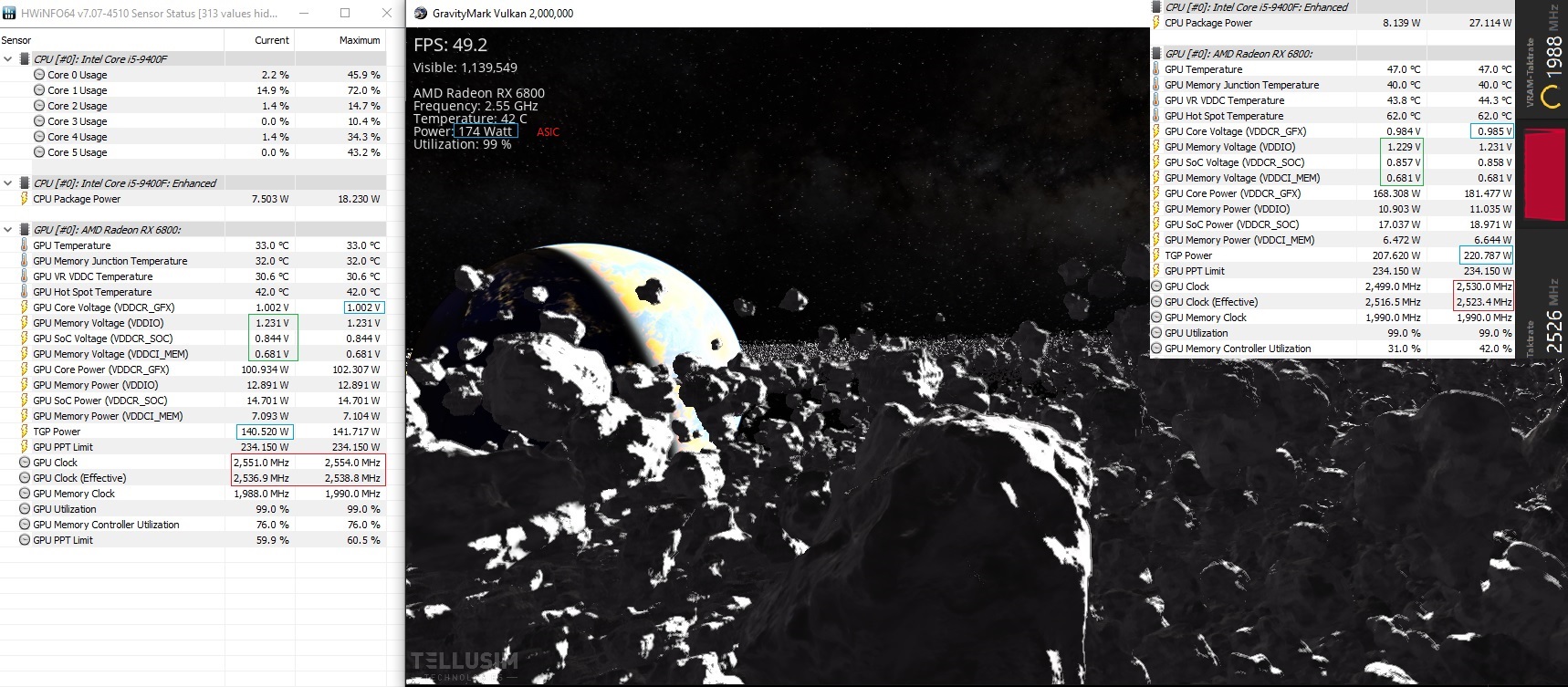Click chip icon of GPU [#0] header, left window
The width and height of the screenshot is (1568, 687).
pyautogui.click(x=25, y=230)
